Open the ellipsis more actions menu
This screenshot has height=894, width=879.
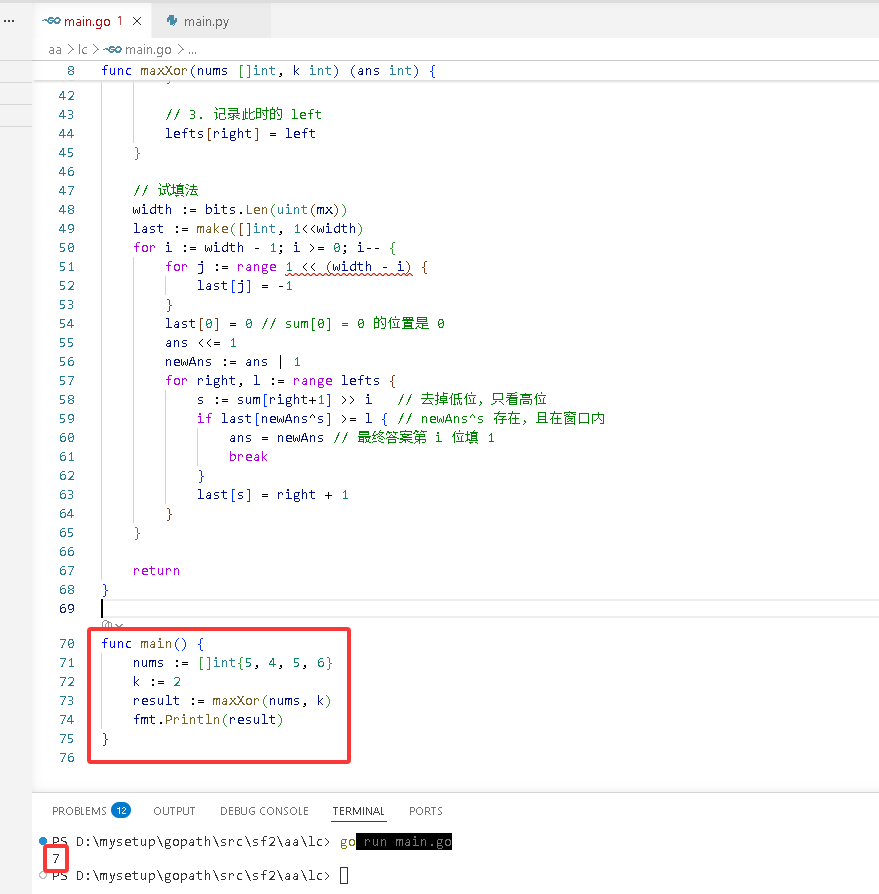click(9, 21)
